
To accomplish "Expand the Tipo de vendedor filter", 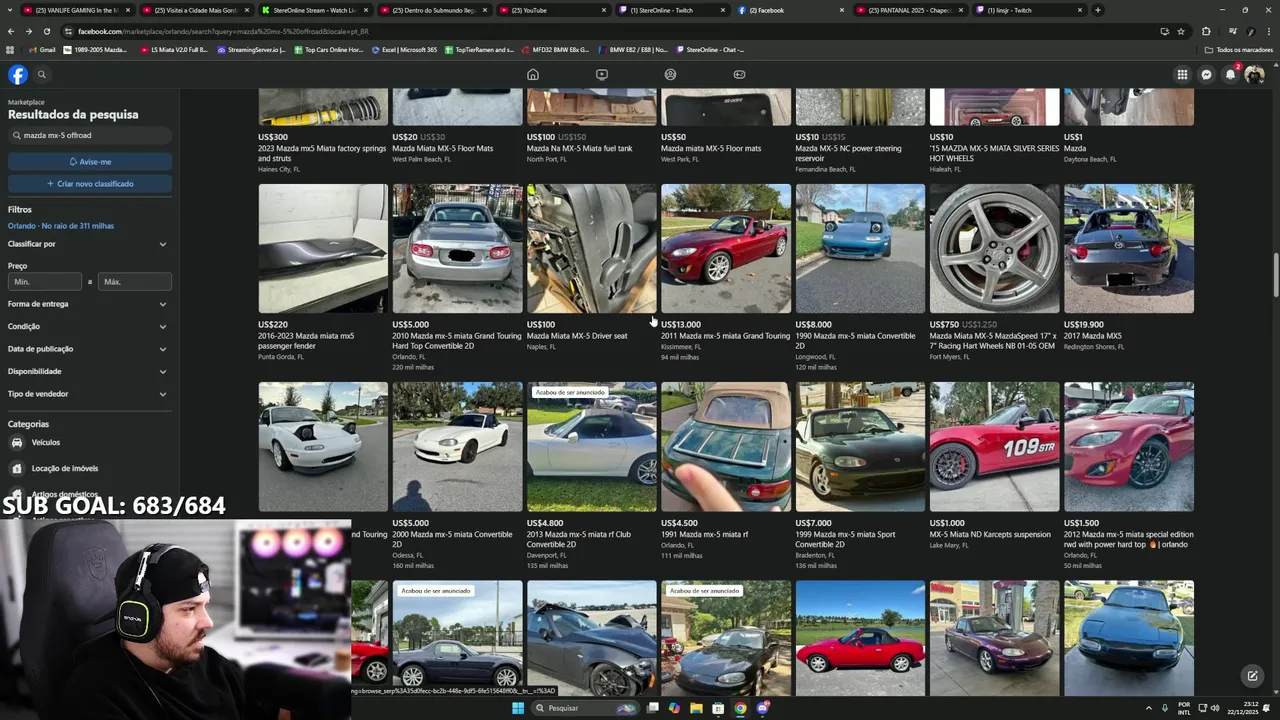I will pyautogui.click(x=88, y=394).
